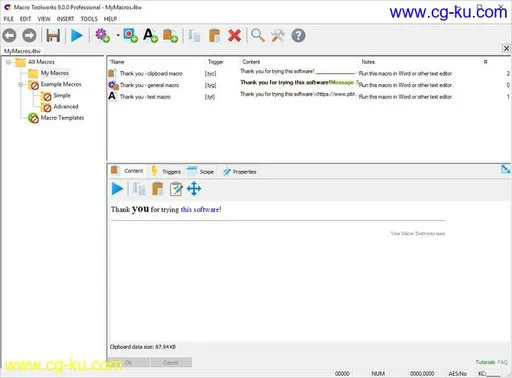512x378 pixels.
Task: Click the Paste icon in the main toolbar
Action: tap(214, 35)
